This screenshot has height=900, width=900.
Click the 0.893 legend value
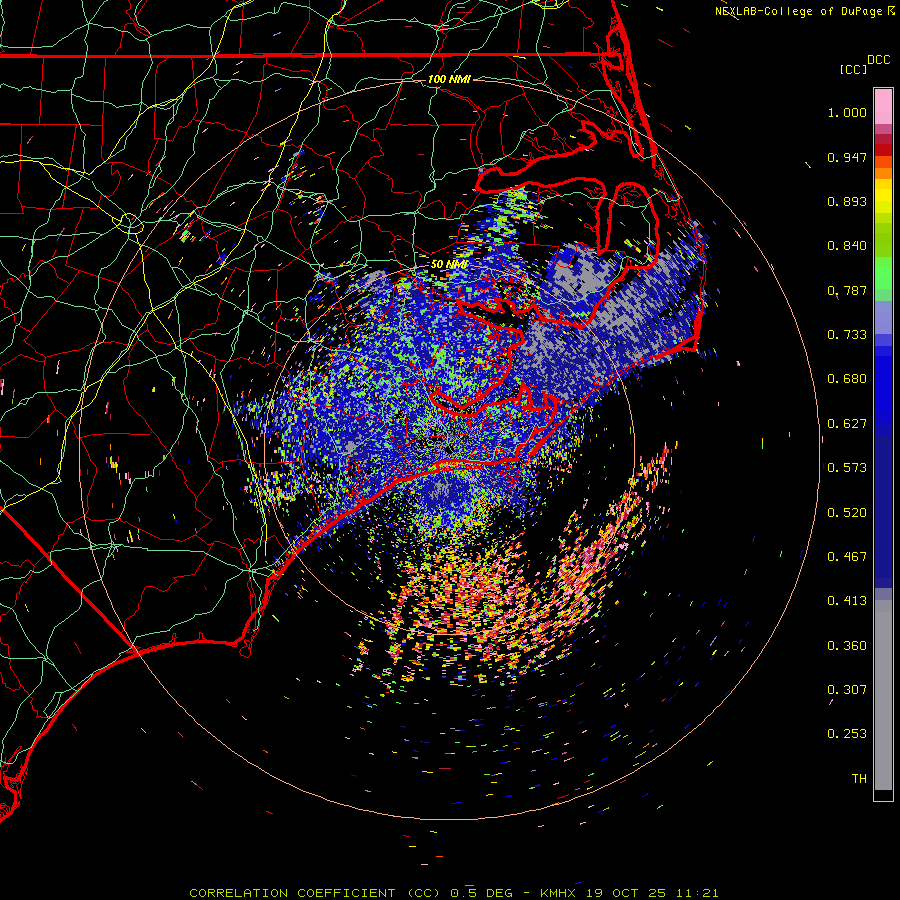click(847, 201)
